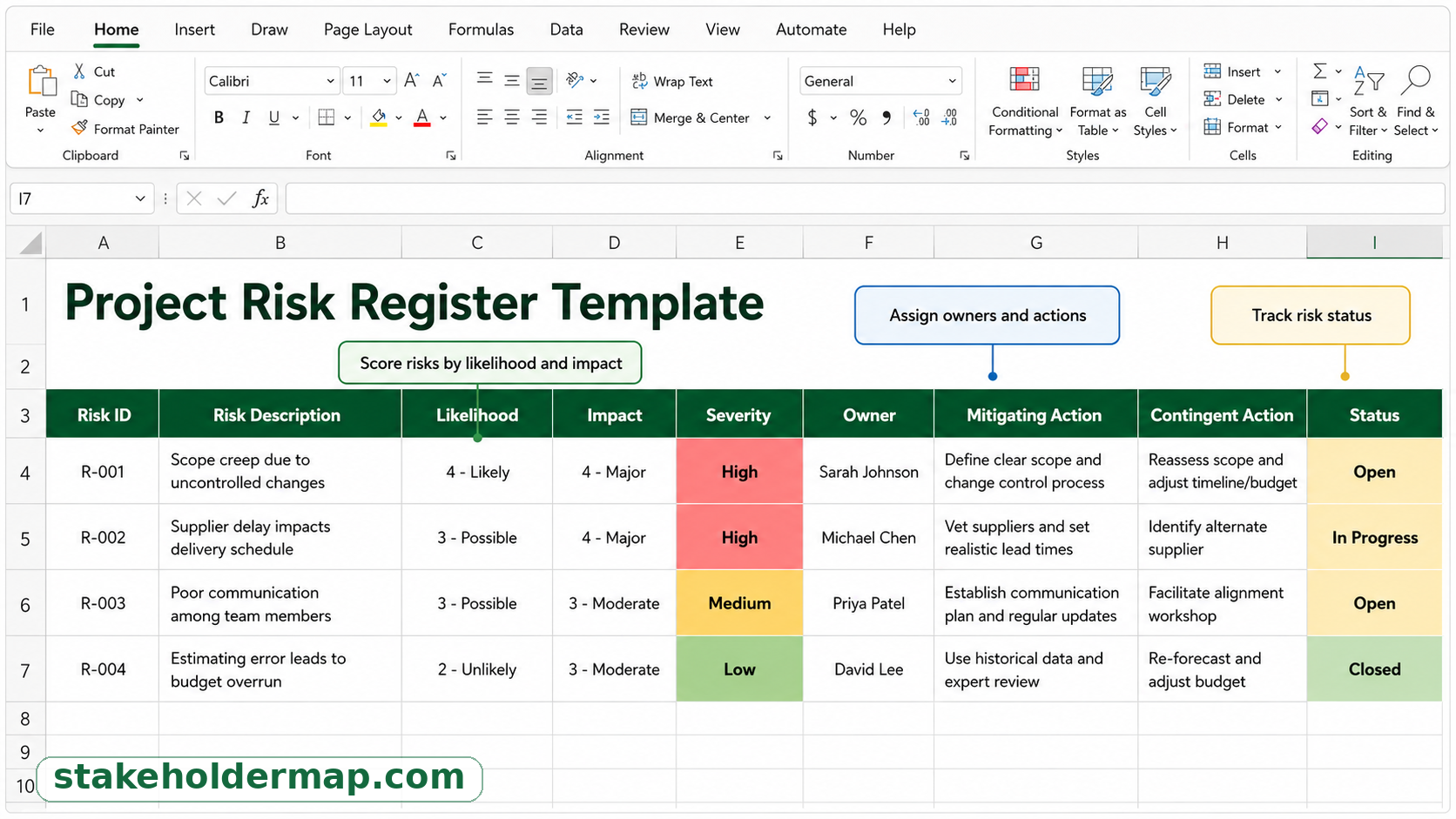Click Increase Decimal icon
1456x819 pixels.
(921, 117)
